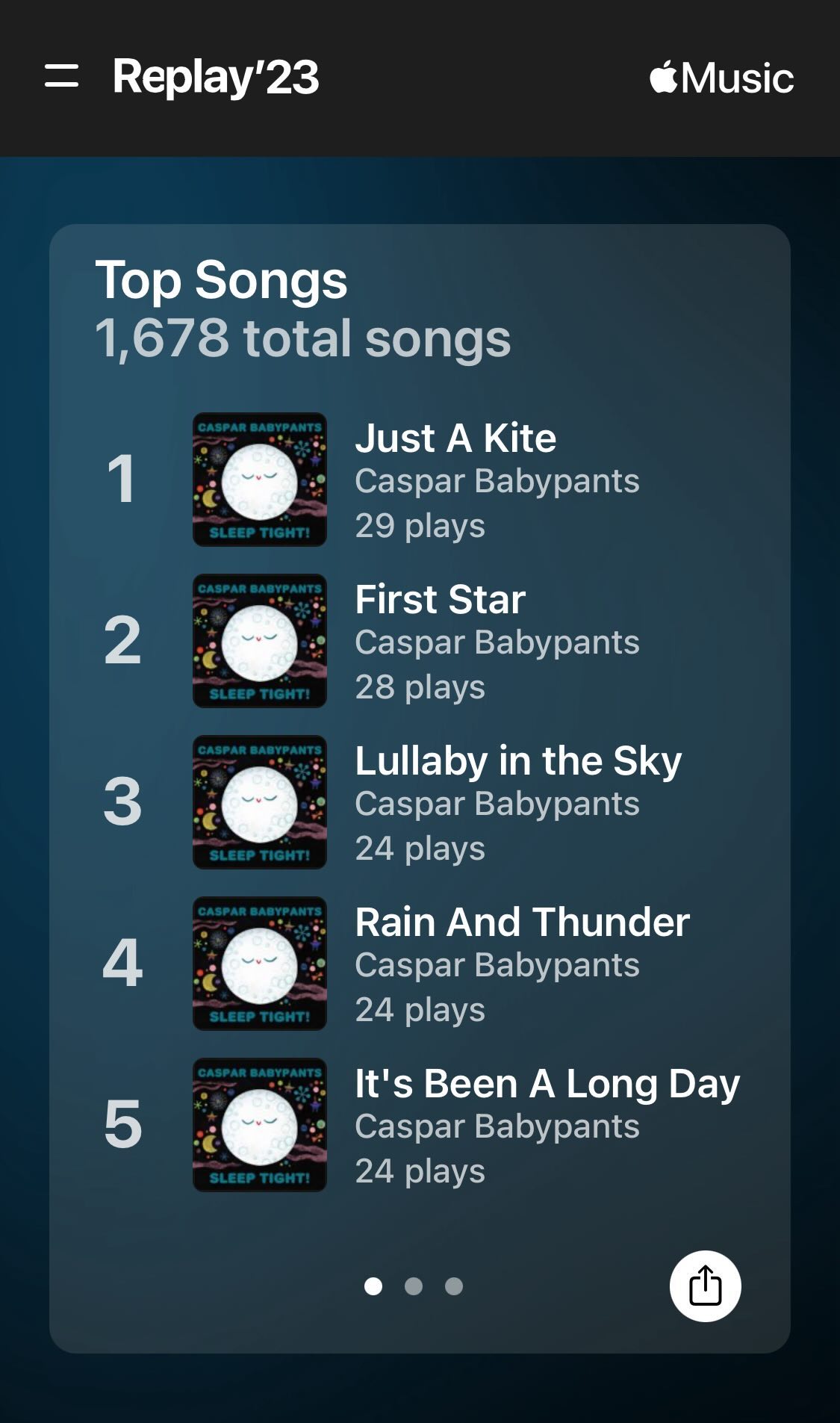Open the hamburger menu icon
This screenshot has height=1423, width=840.
click(61, 76)
